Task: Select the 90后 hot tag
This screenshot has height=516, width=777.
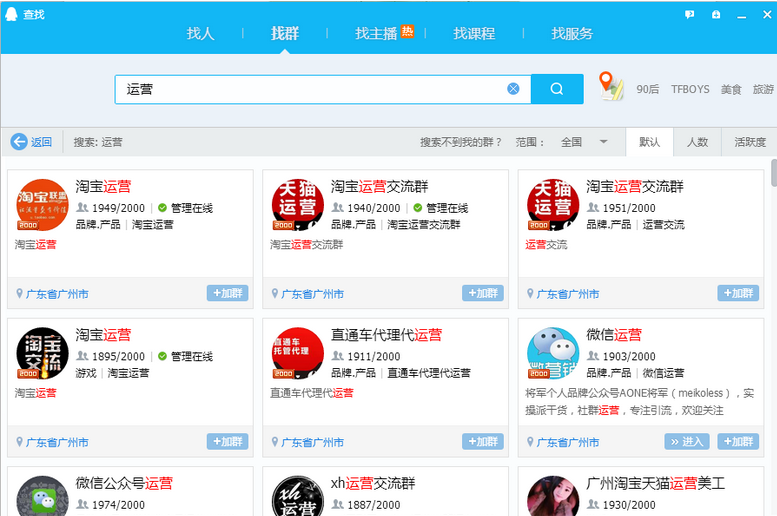Action: [x=648, y=89]
